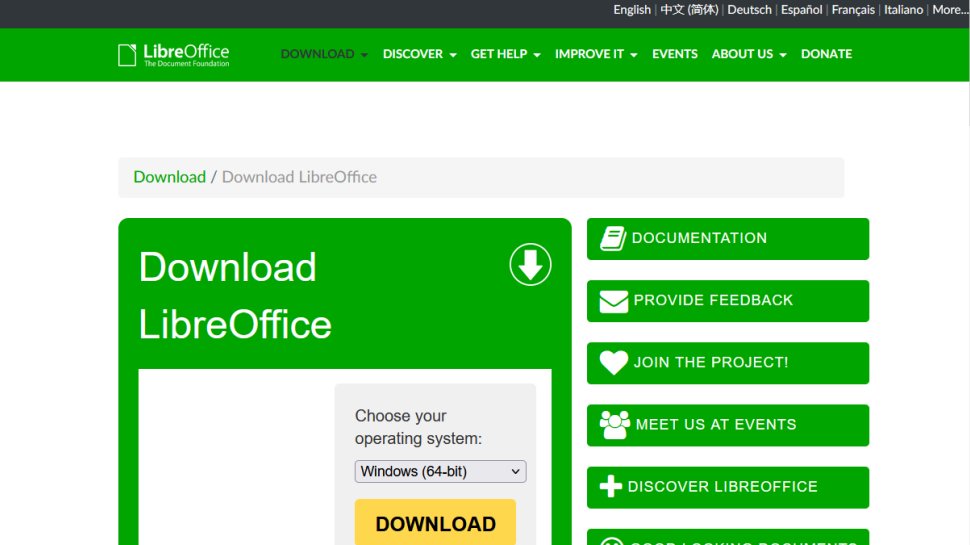970x545 pixels.
Task: Click the circular download arrow icon
Action: [530, 264]
